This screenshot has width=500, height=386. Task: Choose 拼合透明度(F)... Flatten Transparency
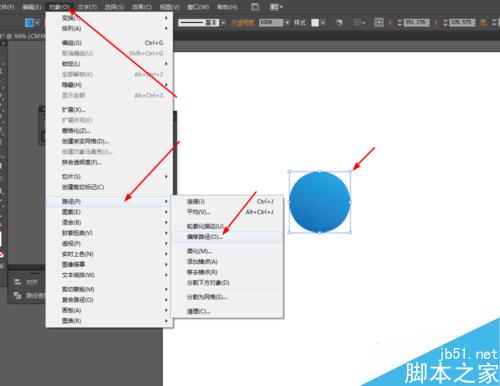coord(109,162)
